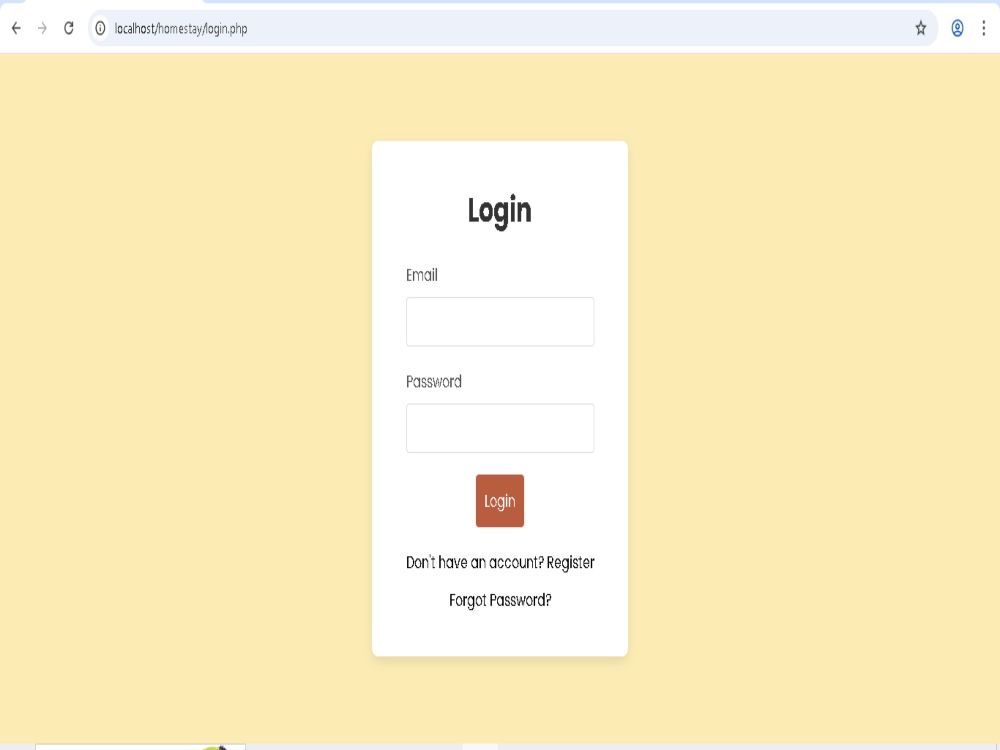The image size is (1000, 750).
Task: Reload the login page
Action: tap(69, 28)
